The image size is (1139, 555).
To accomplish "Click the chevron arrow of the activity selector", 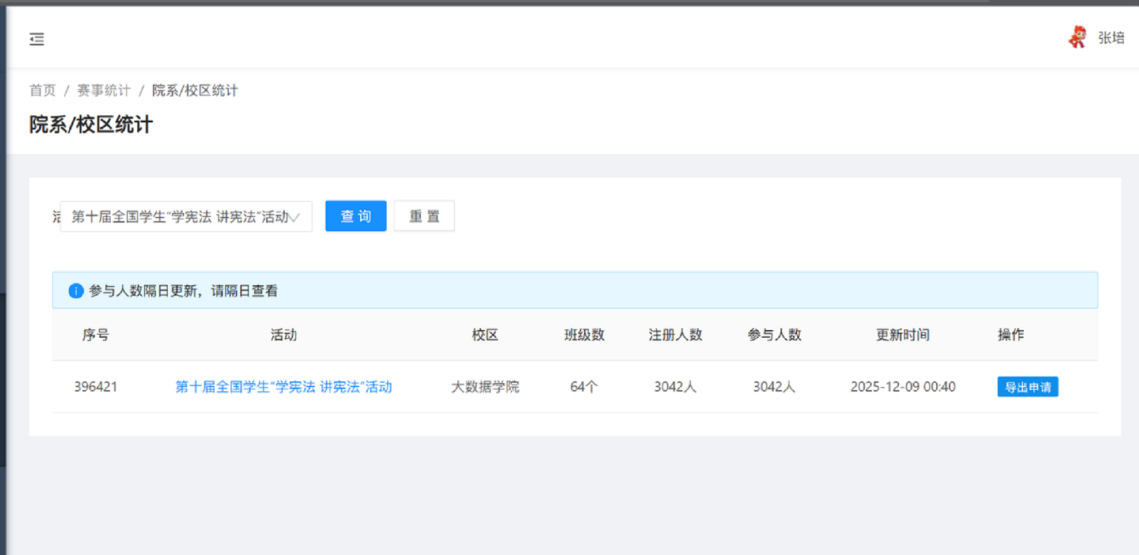I will click(295, 217).
